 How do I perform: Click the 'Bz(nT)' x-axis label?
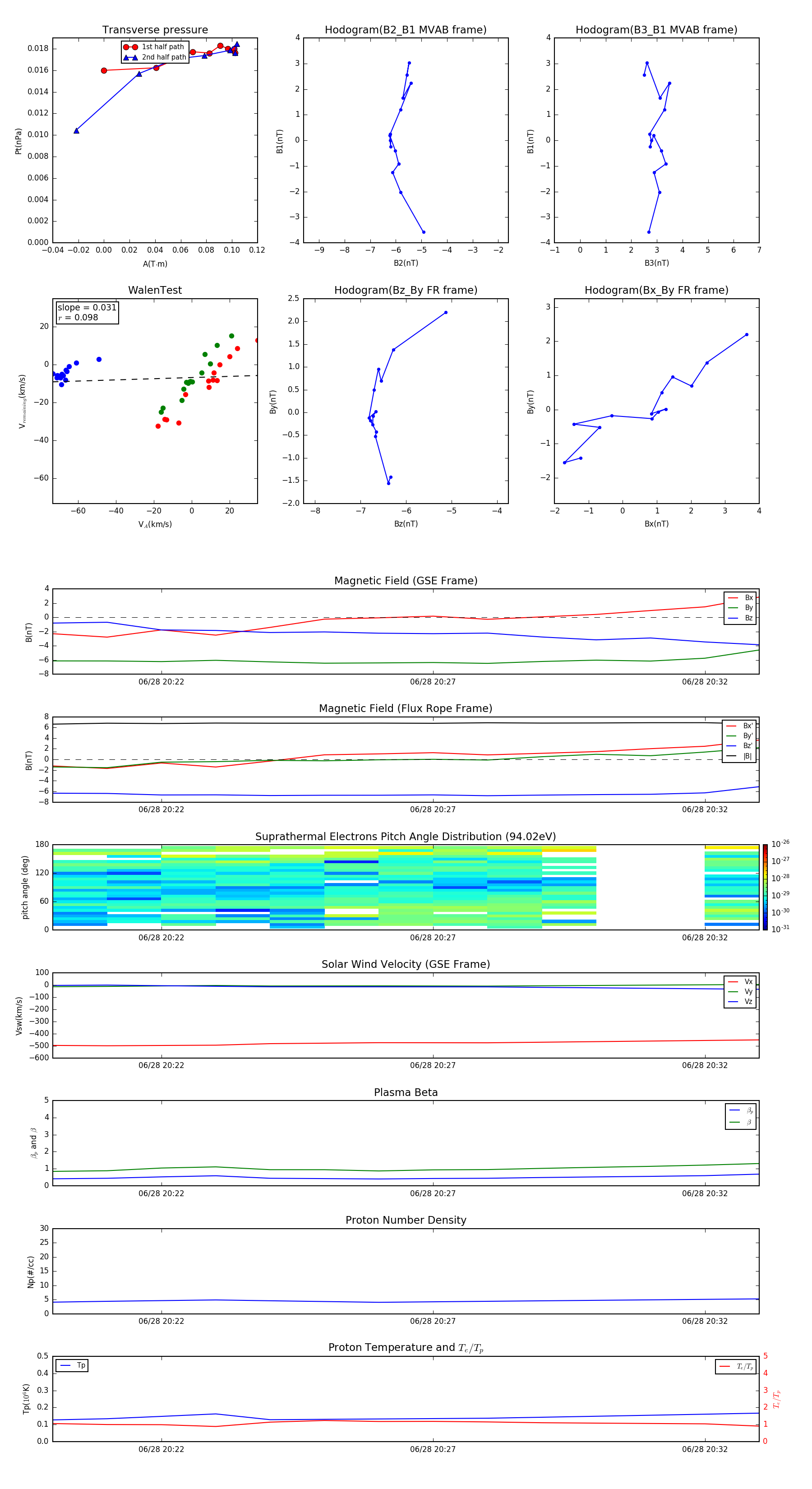tap(406, 524)
